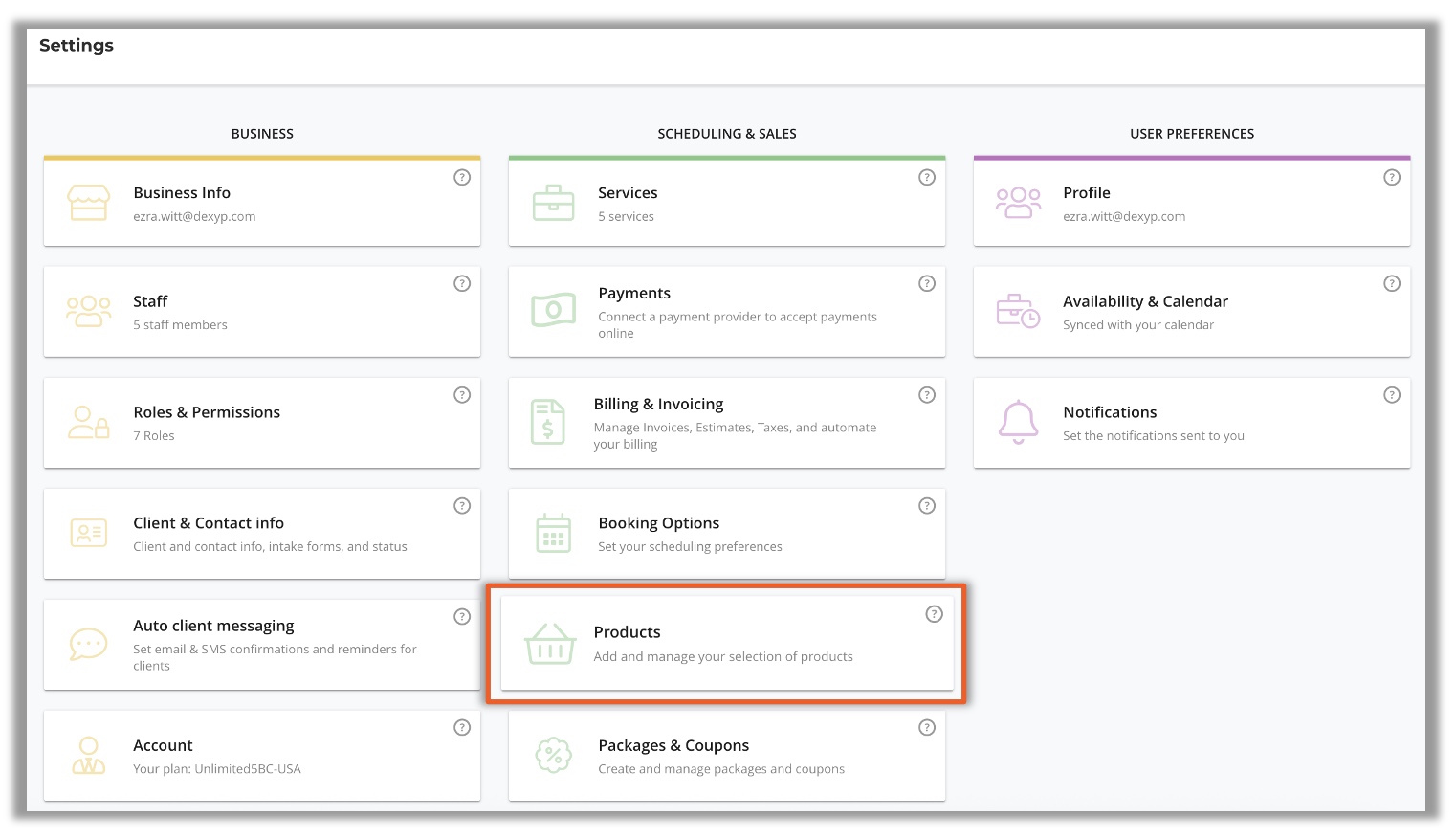This screenshot has width=1456, height=838.
Task: Click the chat bubble Auto client messaging icon
Action: tap(88, 644)
